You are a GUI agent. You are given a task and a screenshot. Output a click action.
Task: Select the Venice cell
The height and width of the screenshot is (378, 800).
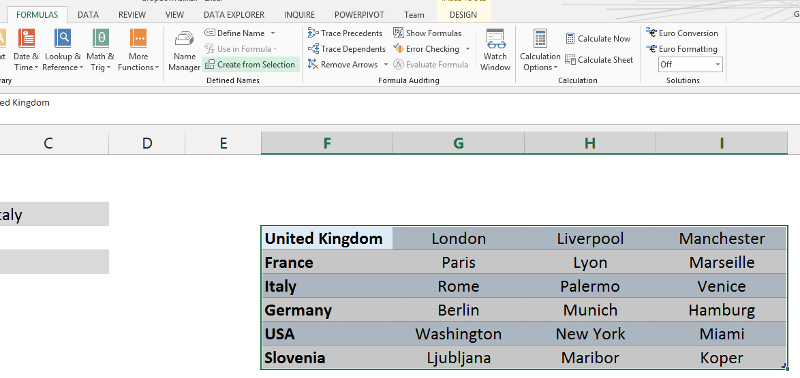tap(721, 286)
